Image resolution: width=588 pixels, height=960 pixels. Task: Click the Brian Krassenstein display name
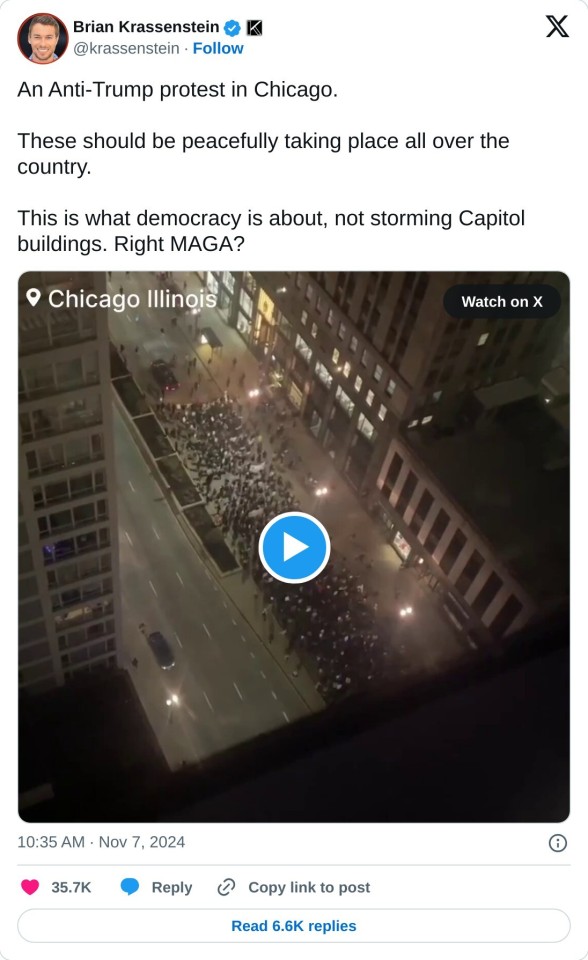146,27
